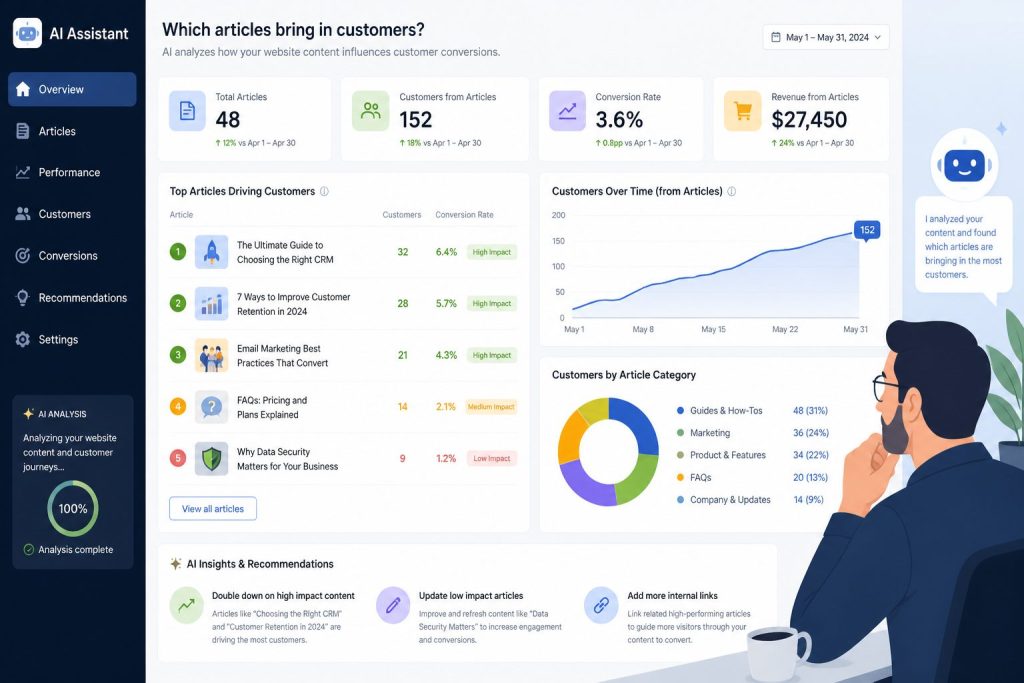The height and width of the screenshot is (683, 1024).
Task: Click the link icon for Add more internal links
Action: (601, 605)
